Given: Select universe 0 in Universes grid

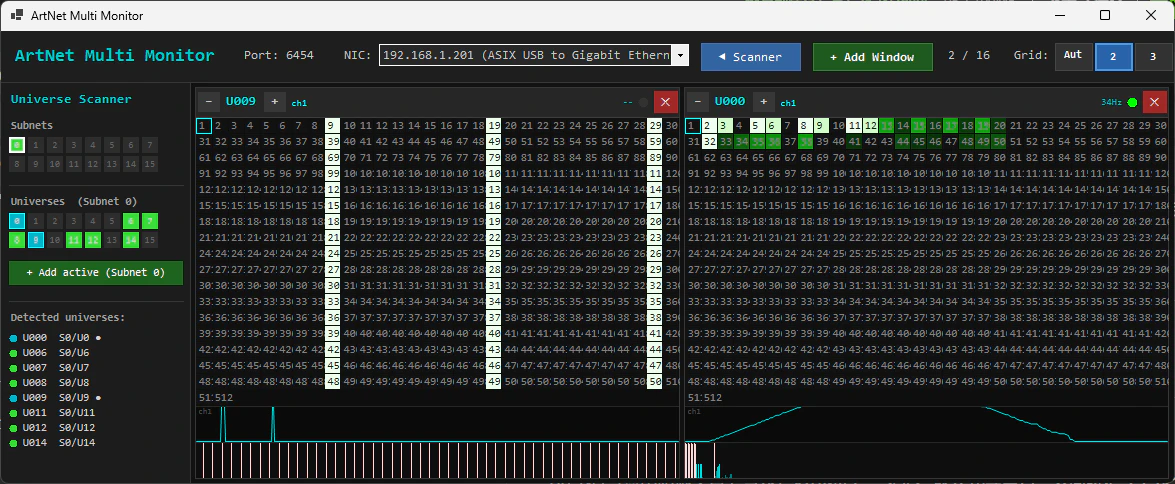Looking at the screenshot, I should click(x=17, y=220).
